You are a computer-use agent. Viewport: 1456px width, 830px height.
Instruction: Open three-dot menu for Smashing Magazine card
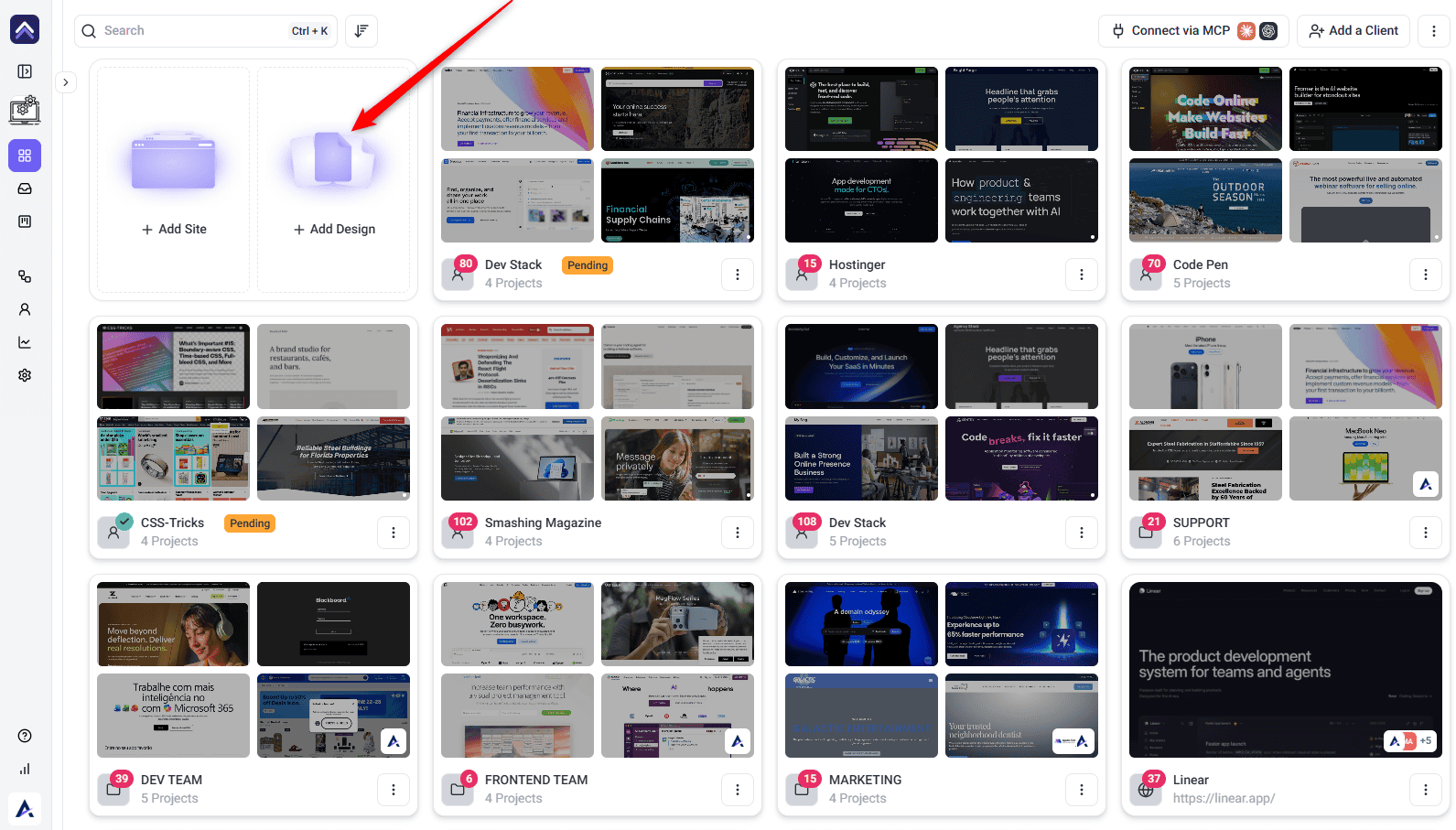[738, 533]
